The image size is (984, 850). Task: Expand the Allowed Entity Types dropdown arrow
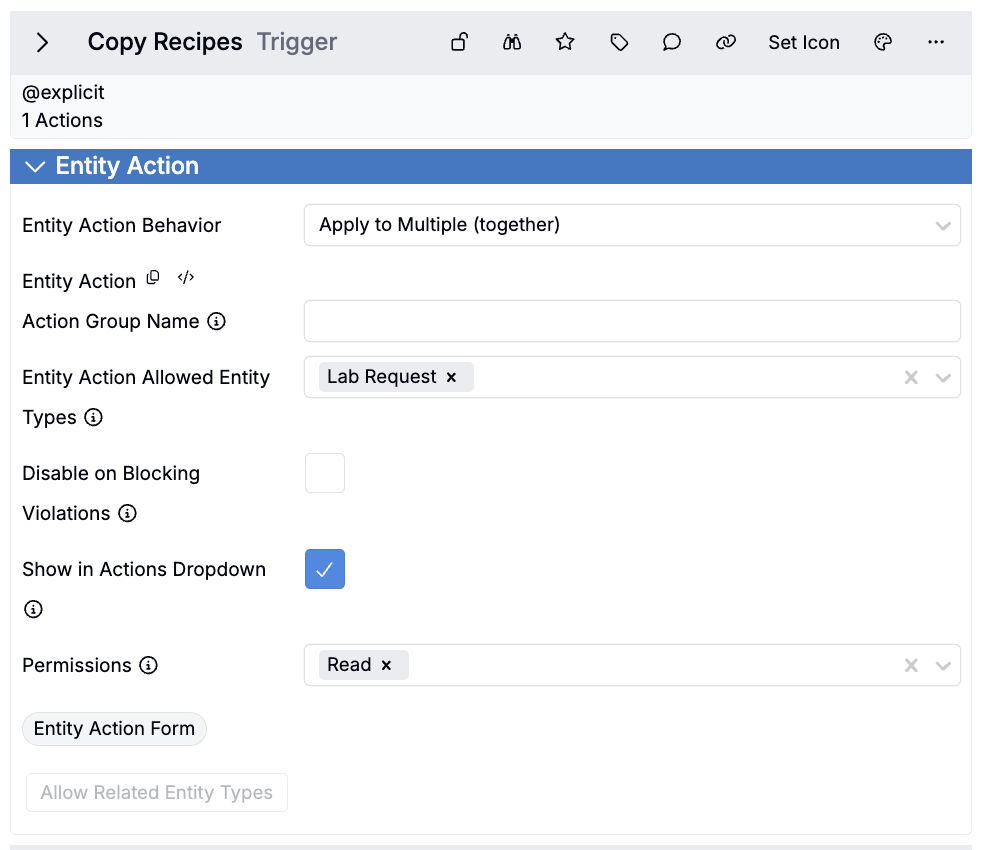pyautogui.click(x=942, y=378)
